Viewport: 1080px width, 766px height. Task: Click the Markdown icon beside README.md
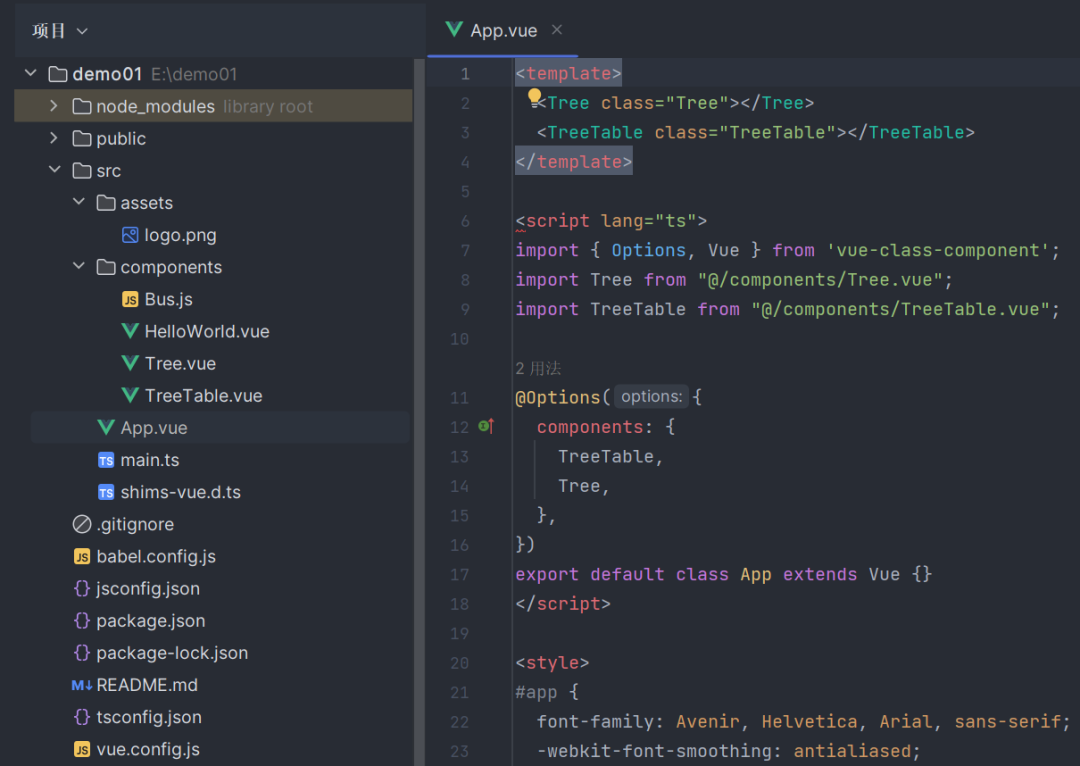pos(82,685)
